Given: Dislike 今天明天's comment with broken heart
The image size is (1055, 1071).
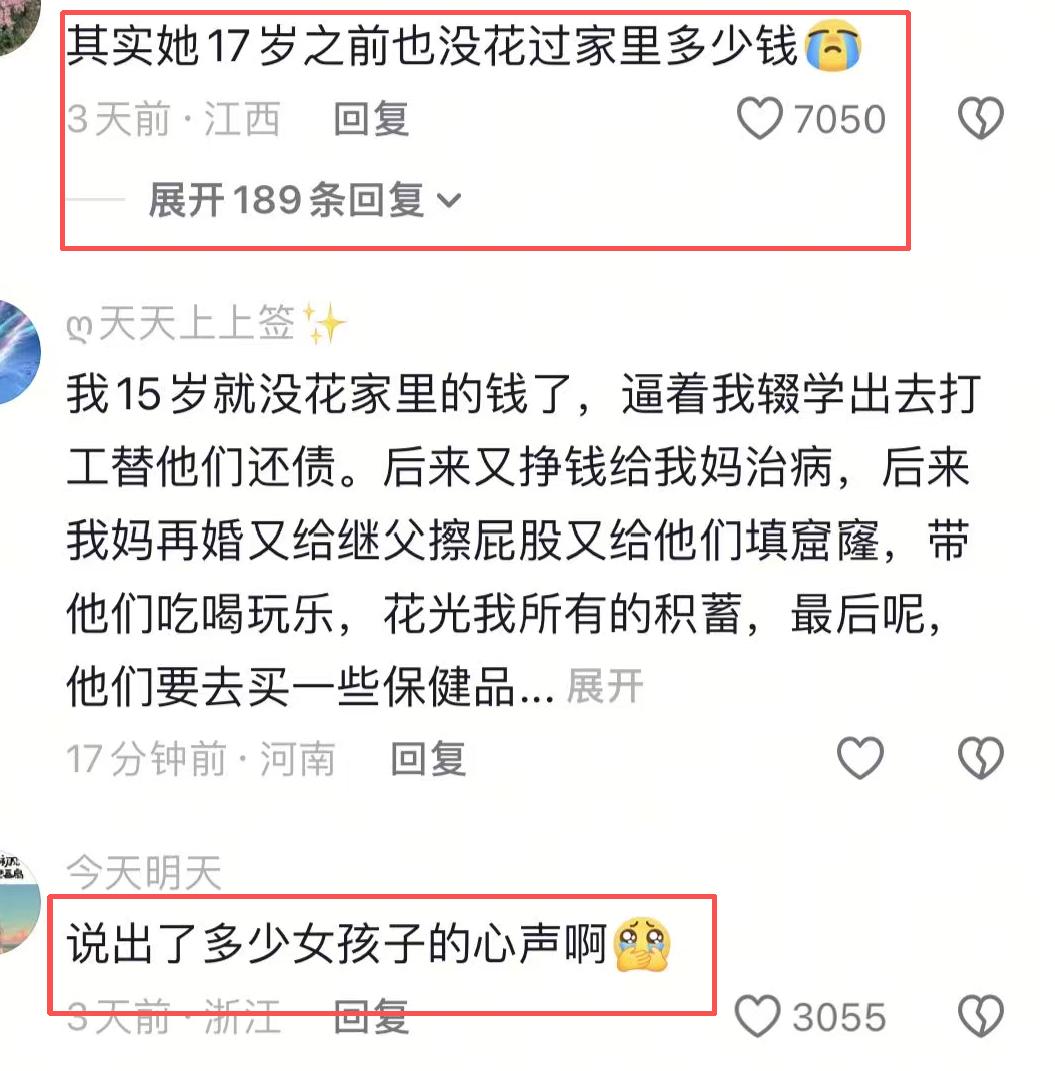Looking at the screenshot, I should tap(981, 1016).
